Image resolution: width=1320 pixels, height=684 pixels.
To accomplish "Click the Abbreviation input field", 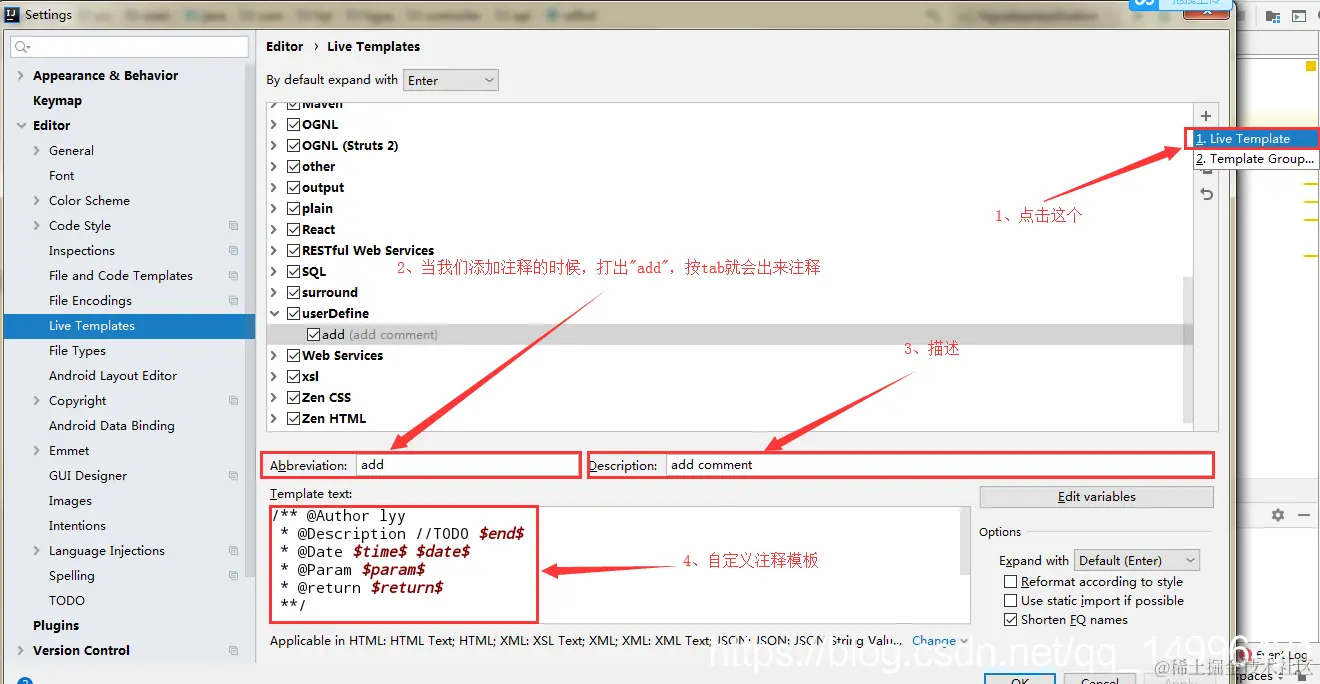I will 468,465.
